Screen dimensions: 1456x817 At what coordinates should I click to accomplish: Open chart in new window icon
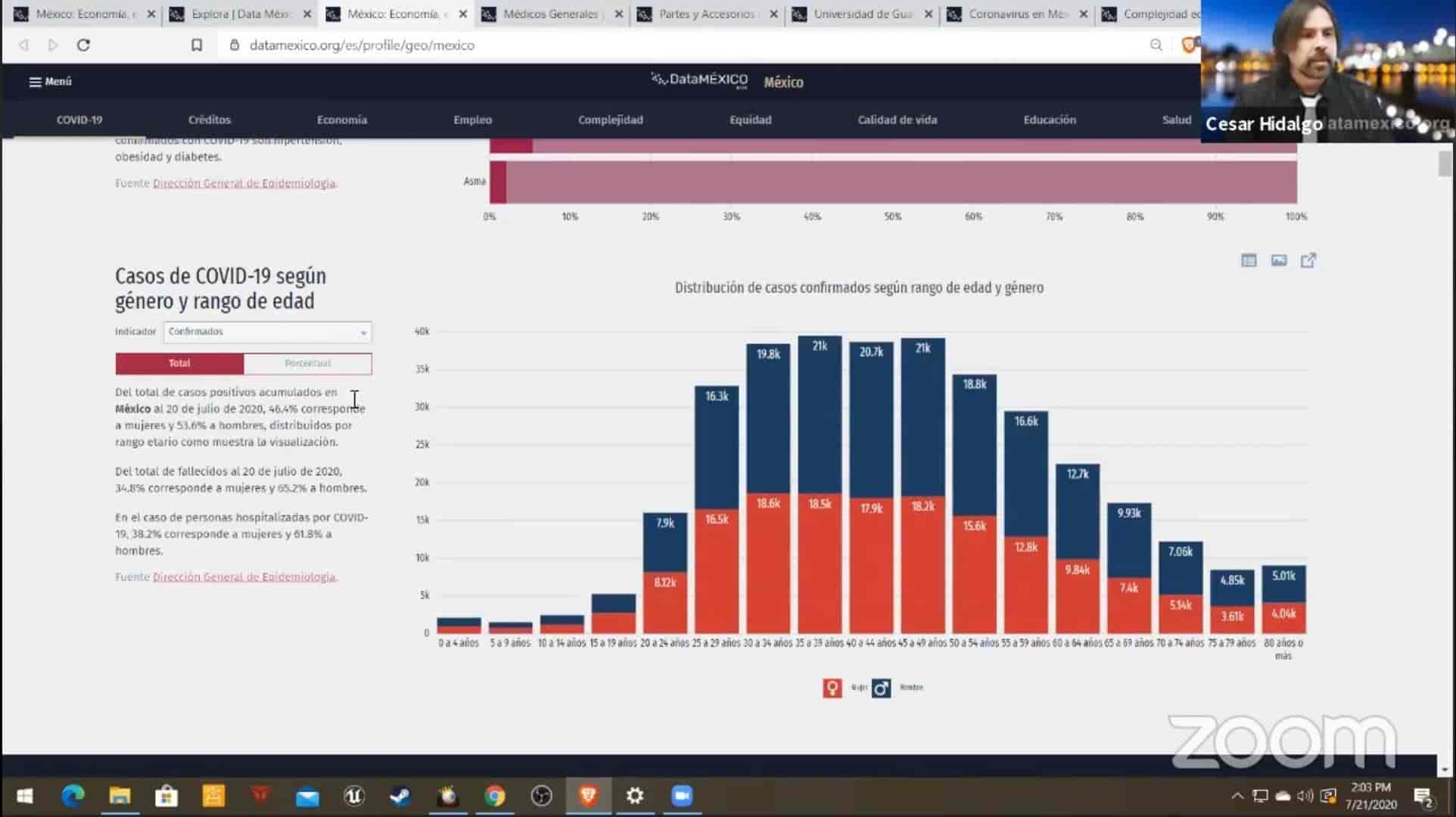pyautogui.click(x=1308, y=260)
